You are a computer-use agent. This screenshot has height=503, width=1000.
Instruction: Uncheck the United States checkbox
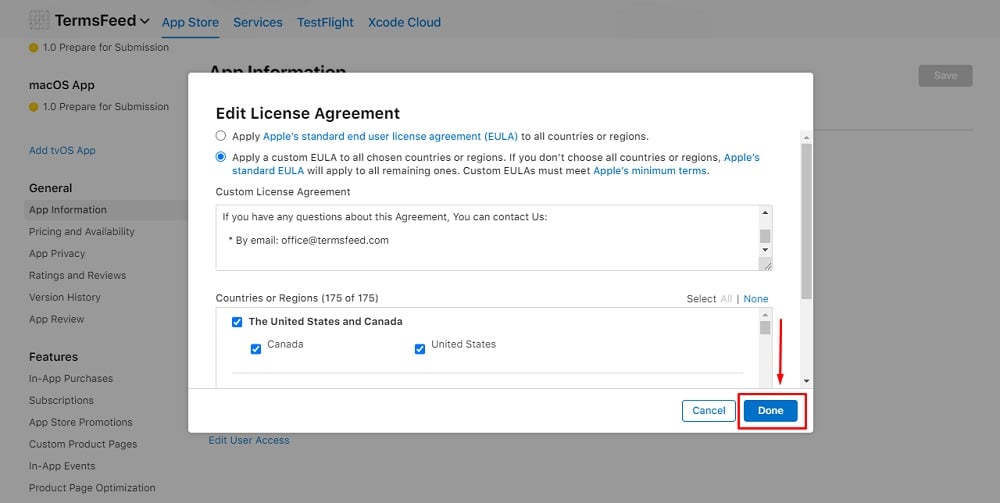420,349
